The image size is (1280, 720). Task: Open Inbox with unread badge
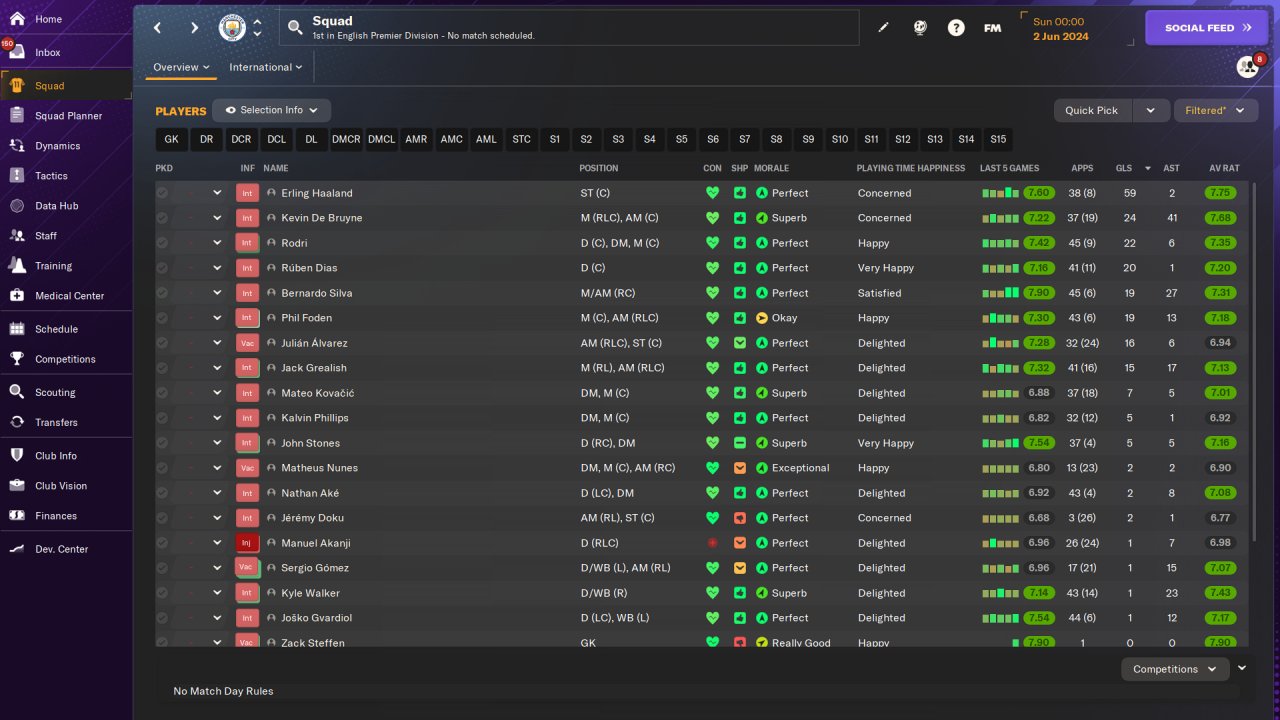pos(17,52)
